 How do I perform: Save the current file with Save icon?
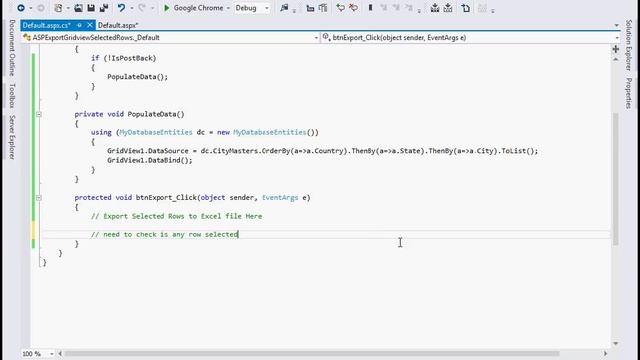[91, 8]
